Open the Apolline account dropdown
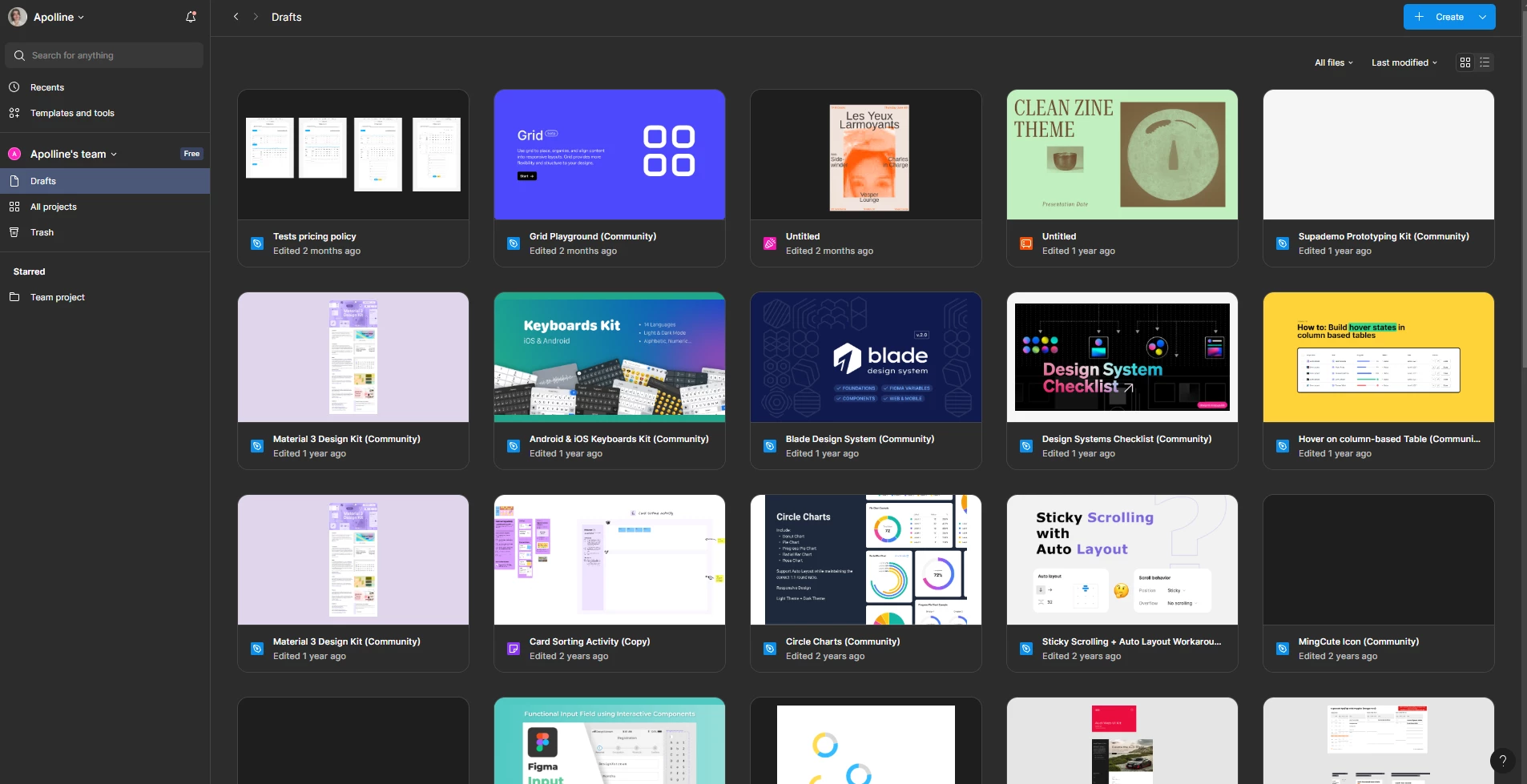Screen dimensions: 1527x784 (x=58, y=17)
